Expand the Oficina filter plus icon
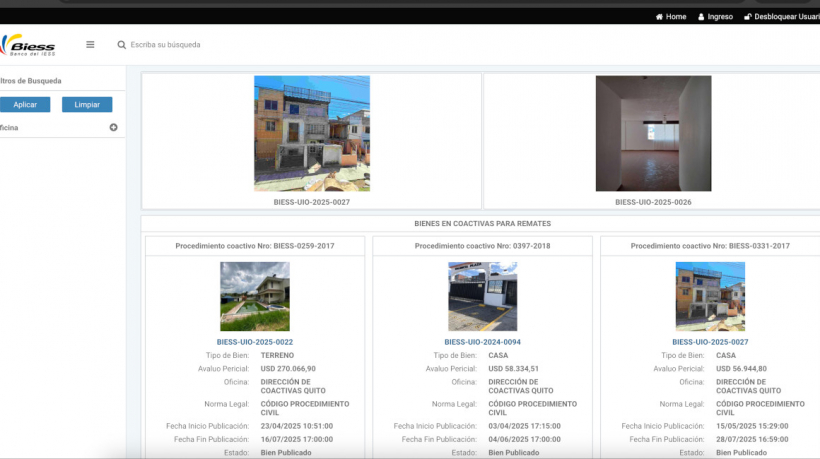Viewport: 820px width, 459px height. 113,128
